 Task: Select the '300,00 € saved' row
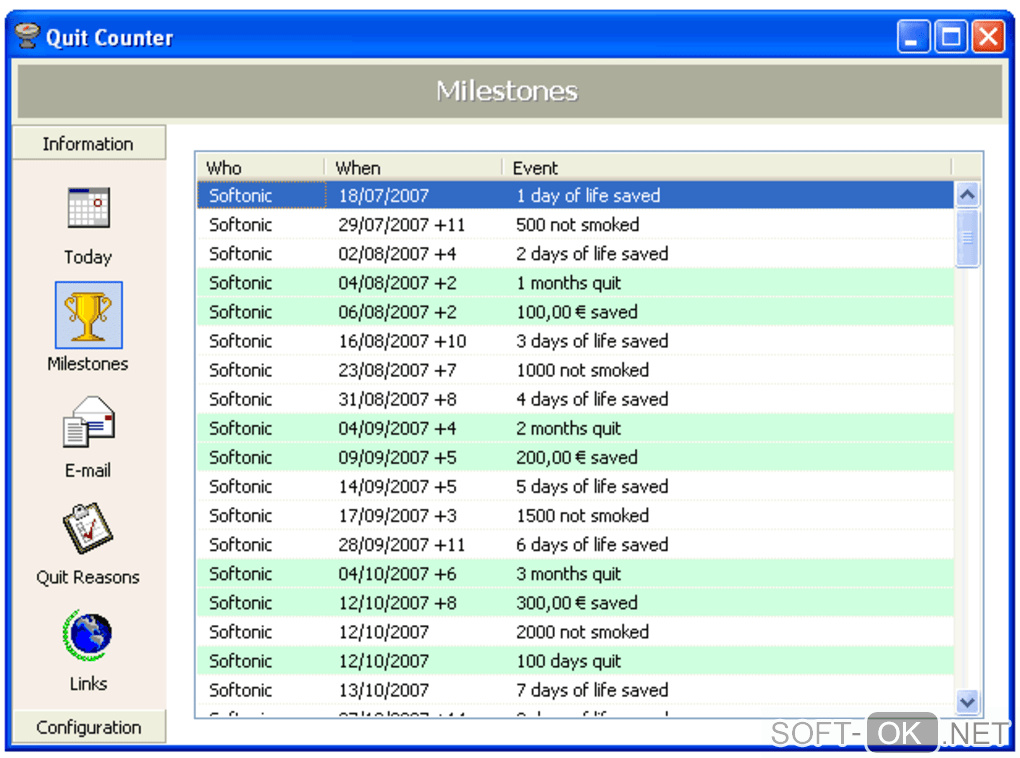click(576, 602)
